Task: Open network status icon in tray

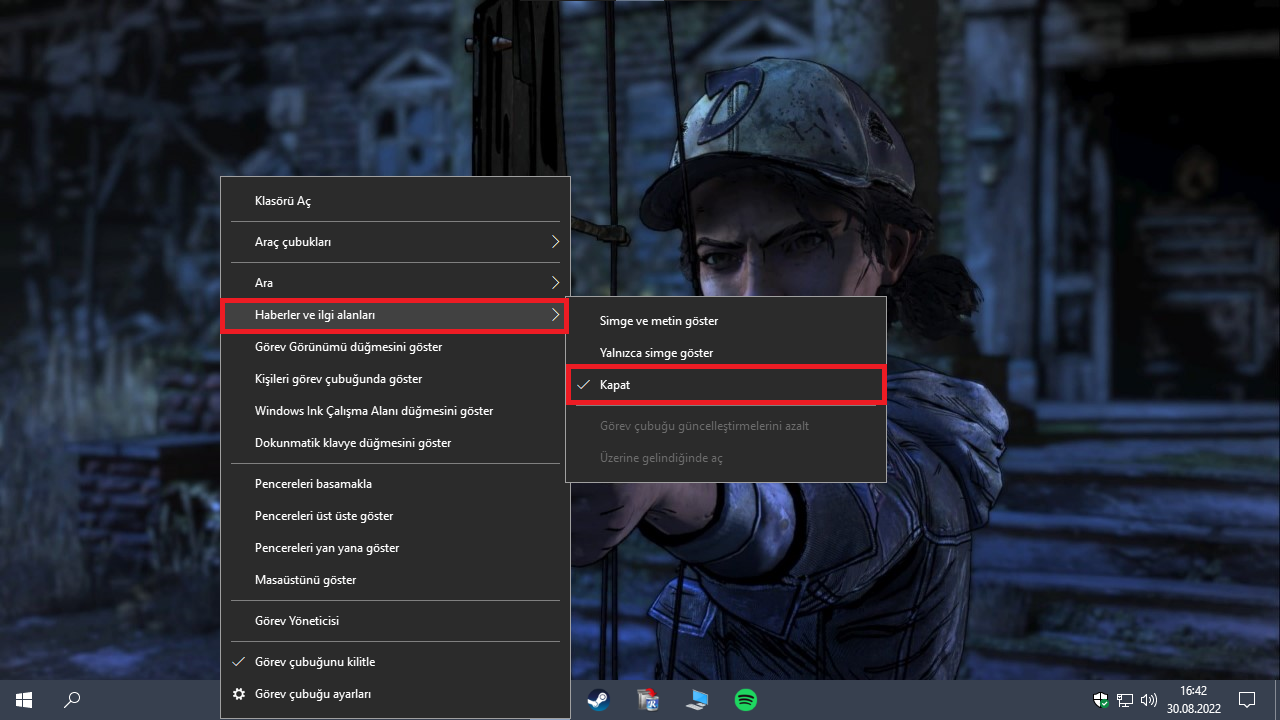Action: pos(1125,700)
